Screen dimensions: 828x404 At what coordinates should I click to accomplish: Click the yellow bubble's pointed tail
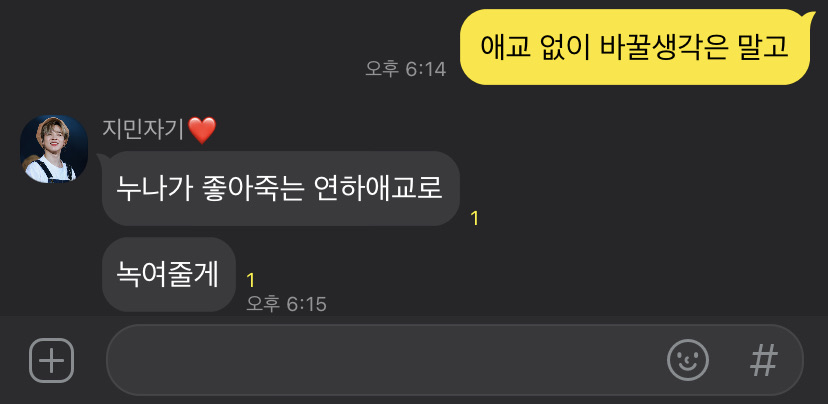pos(811,17)
